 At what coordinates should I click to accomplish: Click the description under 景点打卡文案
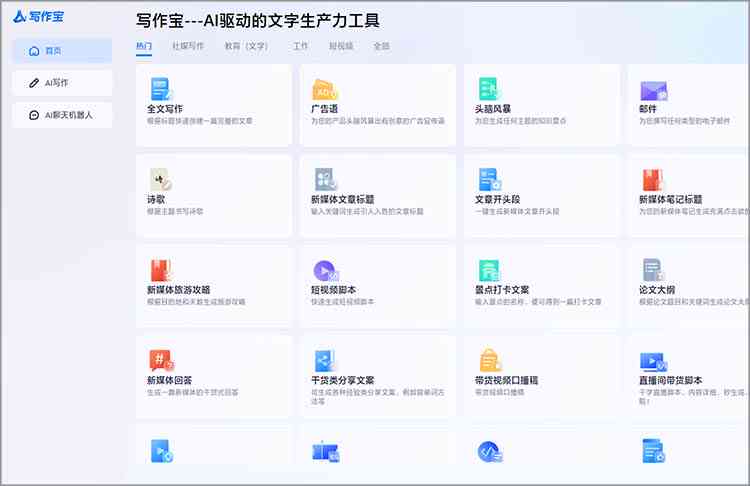tap(538, 302)
